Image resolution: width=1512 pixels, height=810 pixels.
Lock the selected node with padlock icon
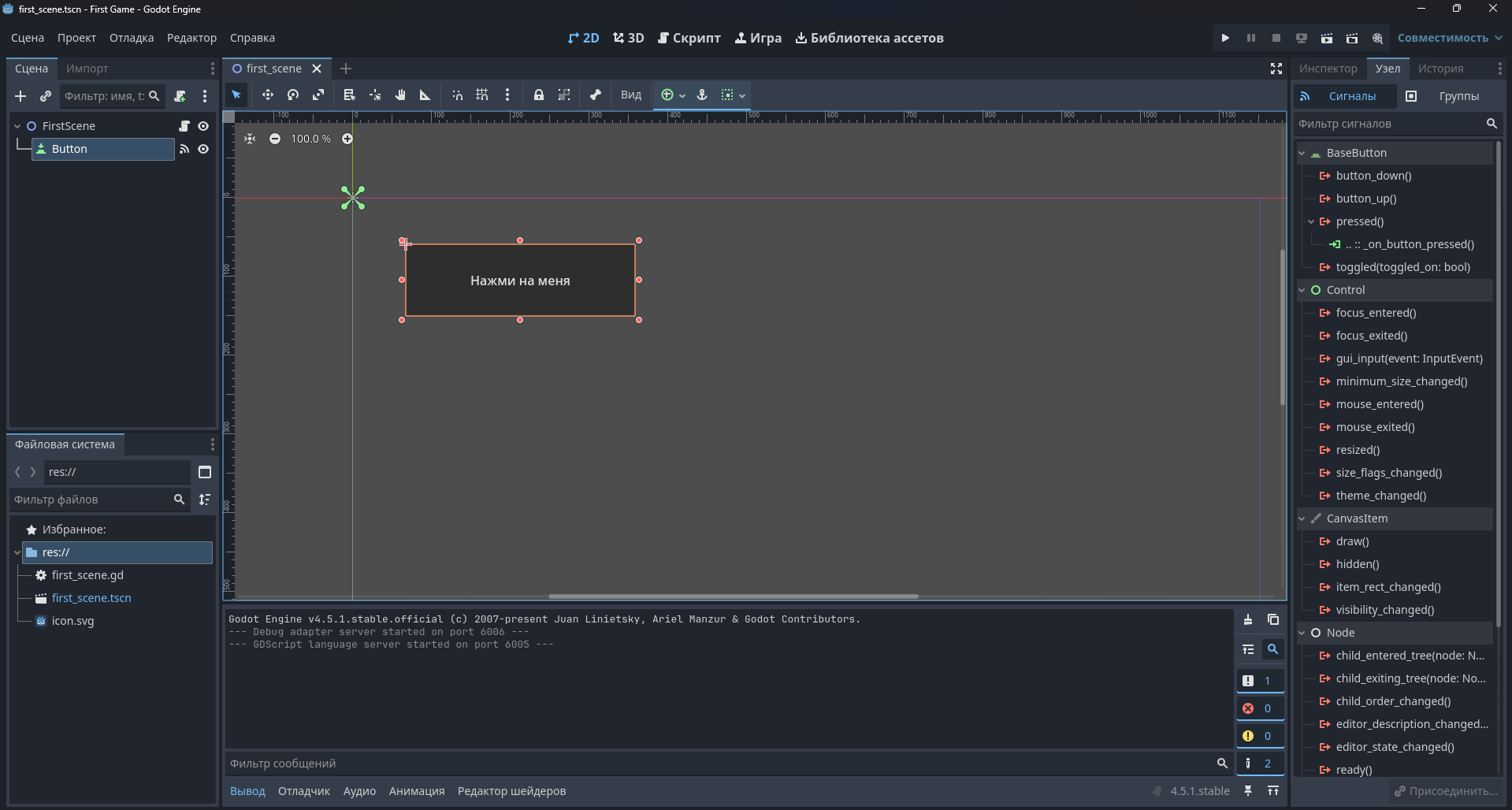[539, 95]
